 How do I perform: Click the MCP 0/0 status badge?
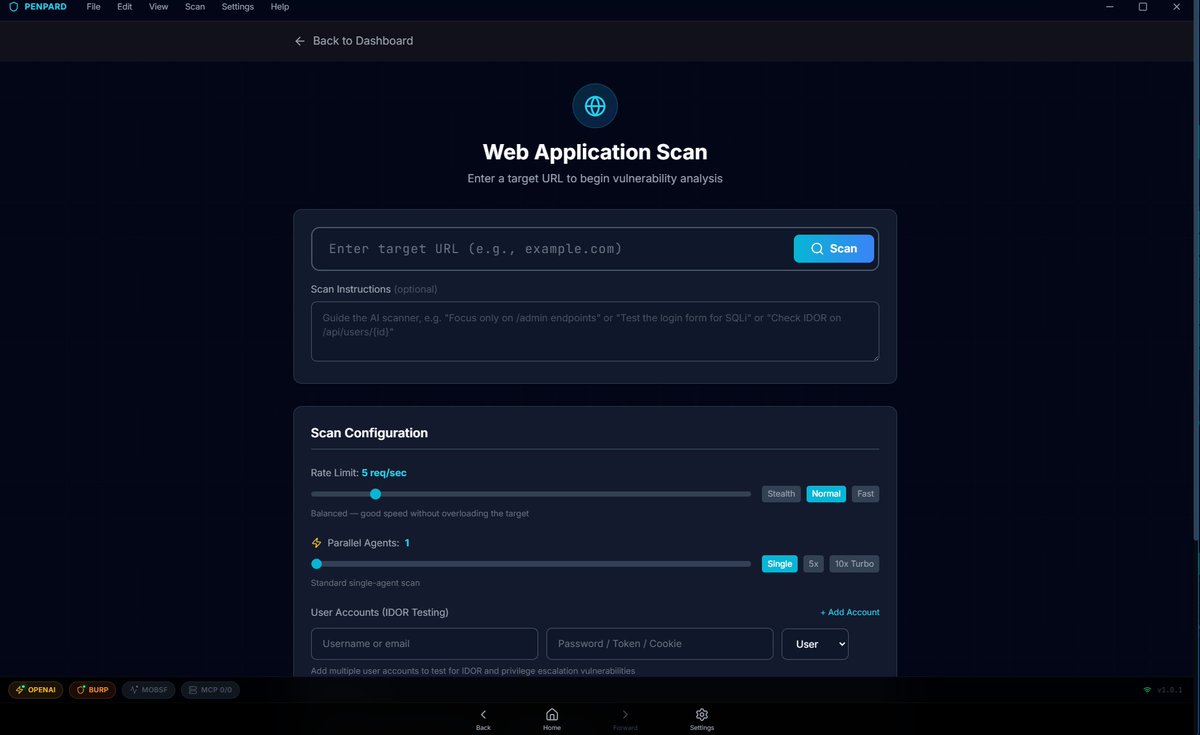[x=210, y=690]
